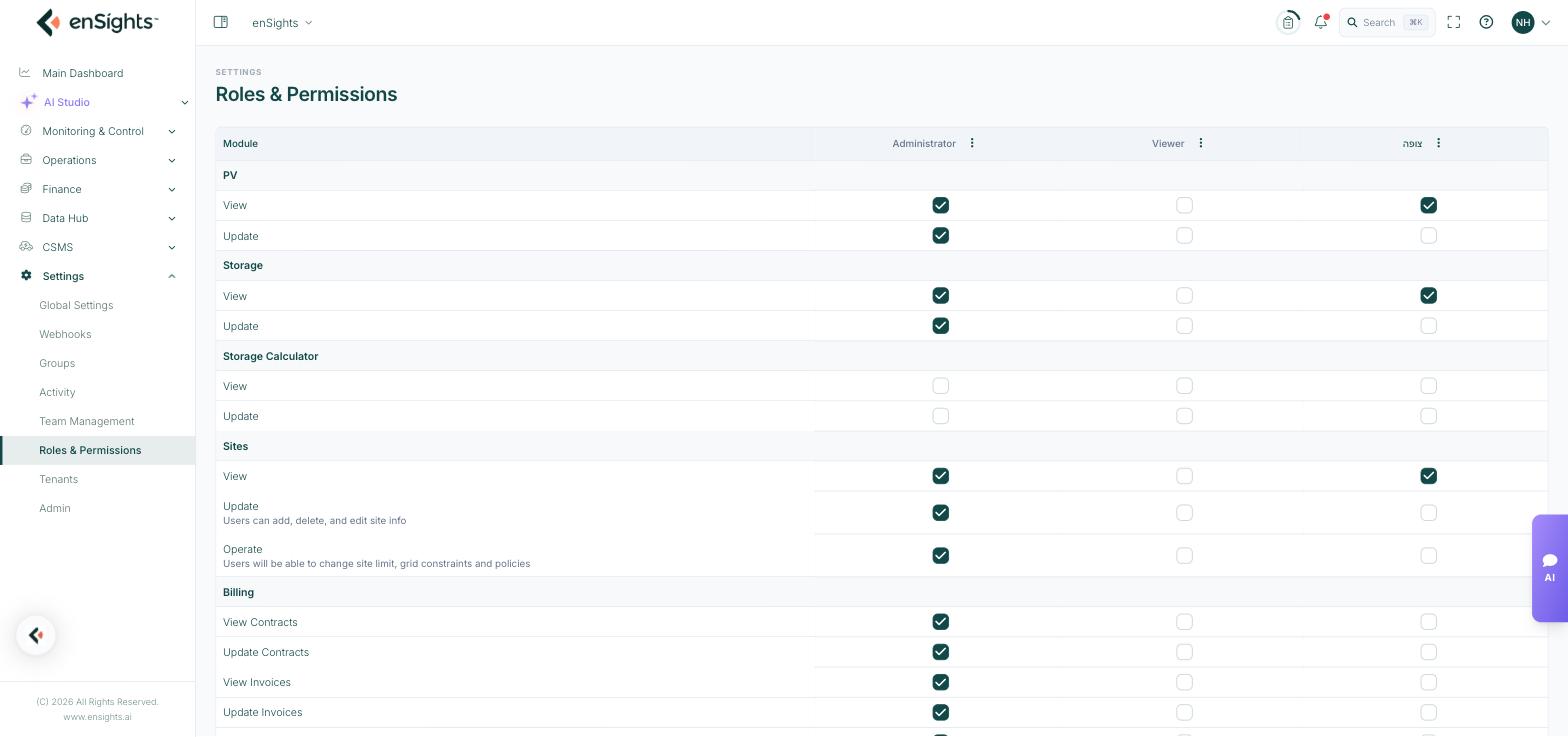1568x737 pixels.
Task: Expand the AI Studio menu
Action: (x=184, y=102)
